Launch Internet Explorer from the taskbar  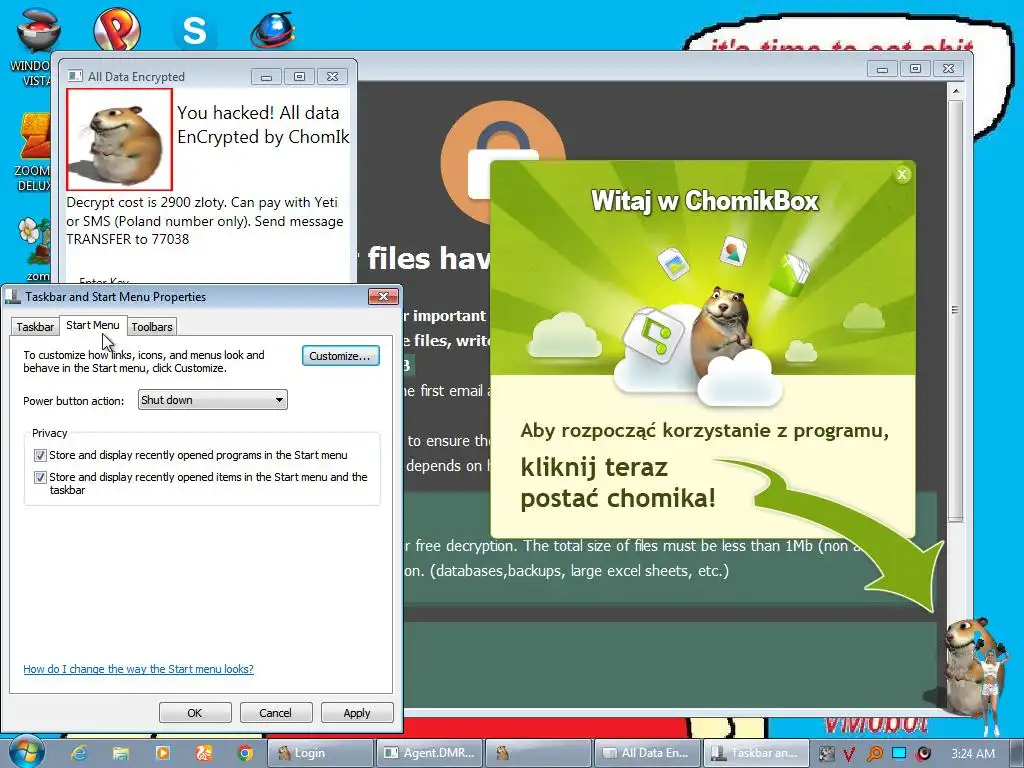coord(79,753)
